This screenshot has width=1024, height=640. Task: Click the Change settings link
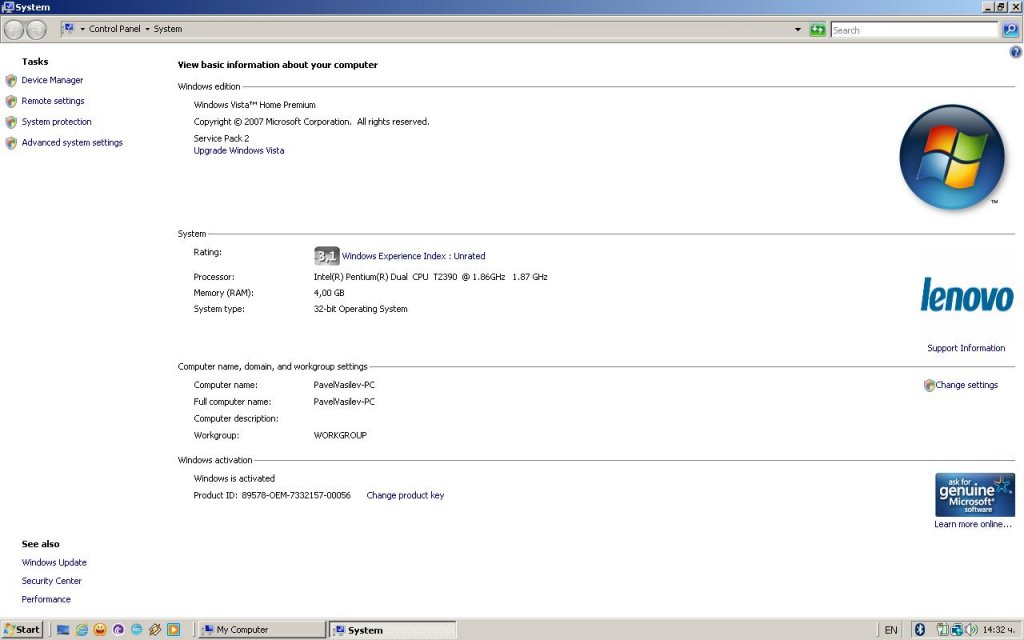coord(967,385)
